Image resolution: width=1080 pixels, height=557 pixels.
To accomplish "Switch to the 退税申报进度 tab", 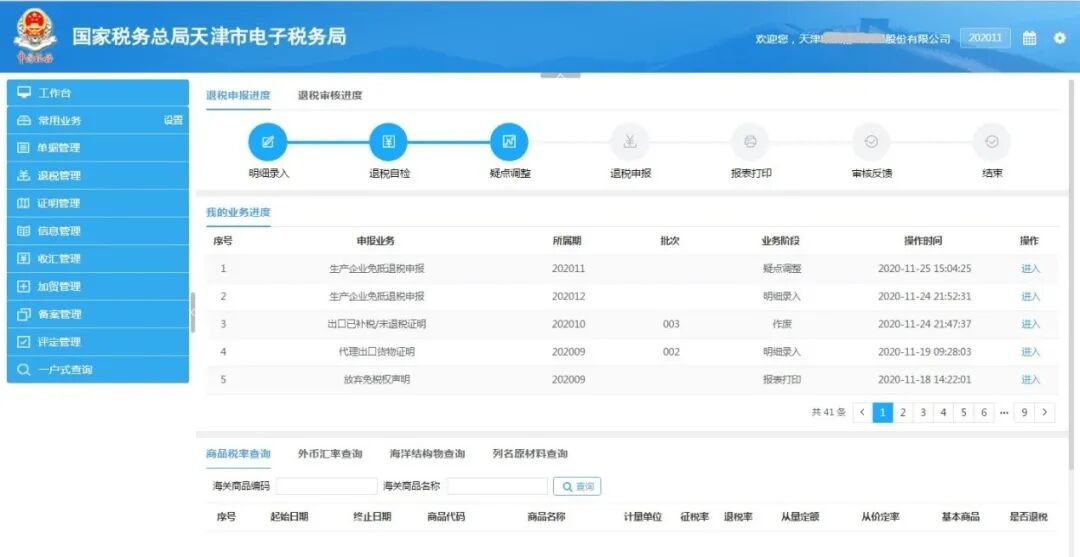I will 238,96.
